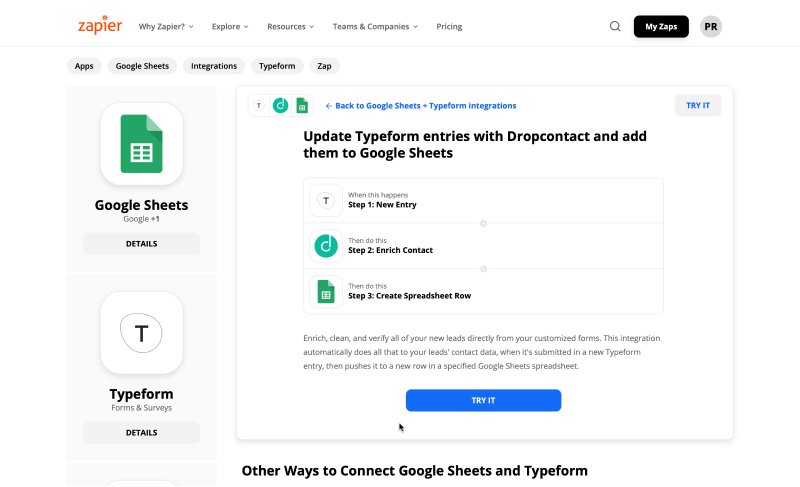Expand the Why Zapier? menu
The height and width of the screenshot is (487, 800).
pos(166,27)
